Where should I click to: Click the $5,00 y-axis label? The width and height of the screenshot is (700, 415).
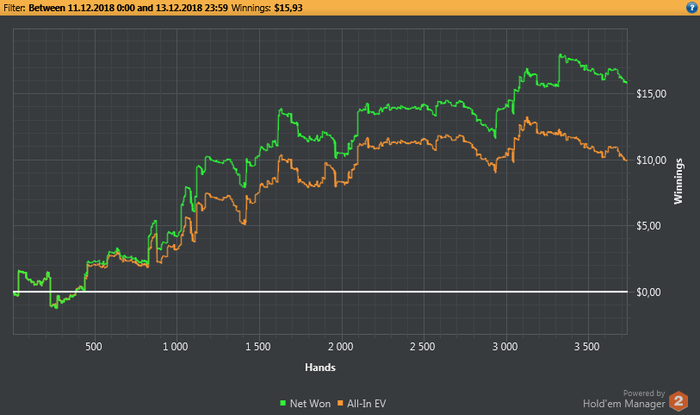pyautogui.click(x=649, y=226)
